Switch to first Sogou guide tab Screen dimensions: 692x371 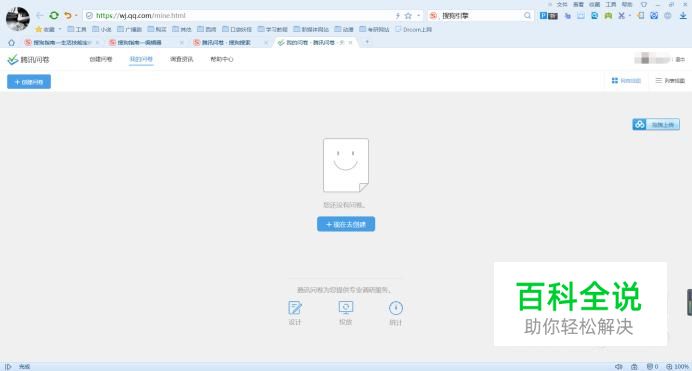tap(60, 42)
